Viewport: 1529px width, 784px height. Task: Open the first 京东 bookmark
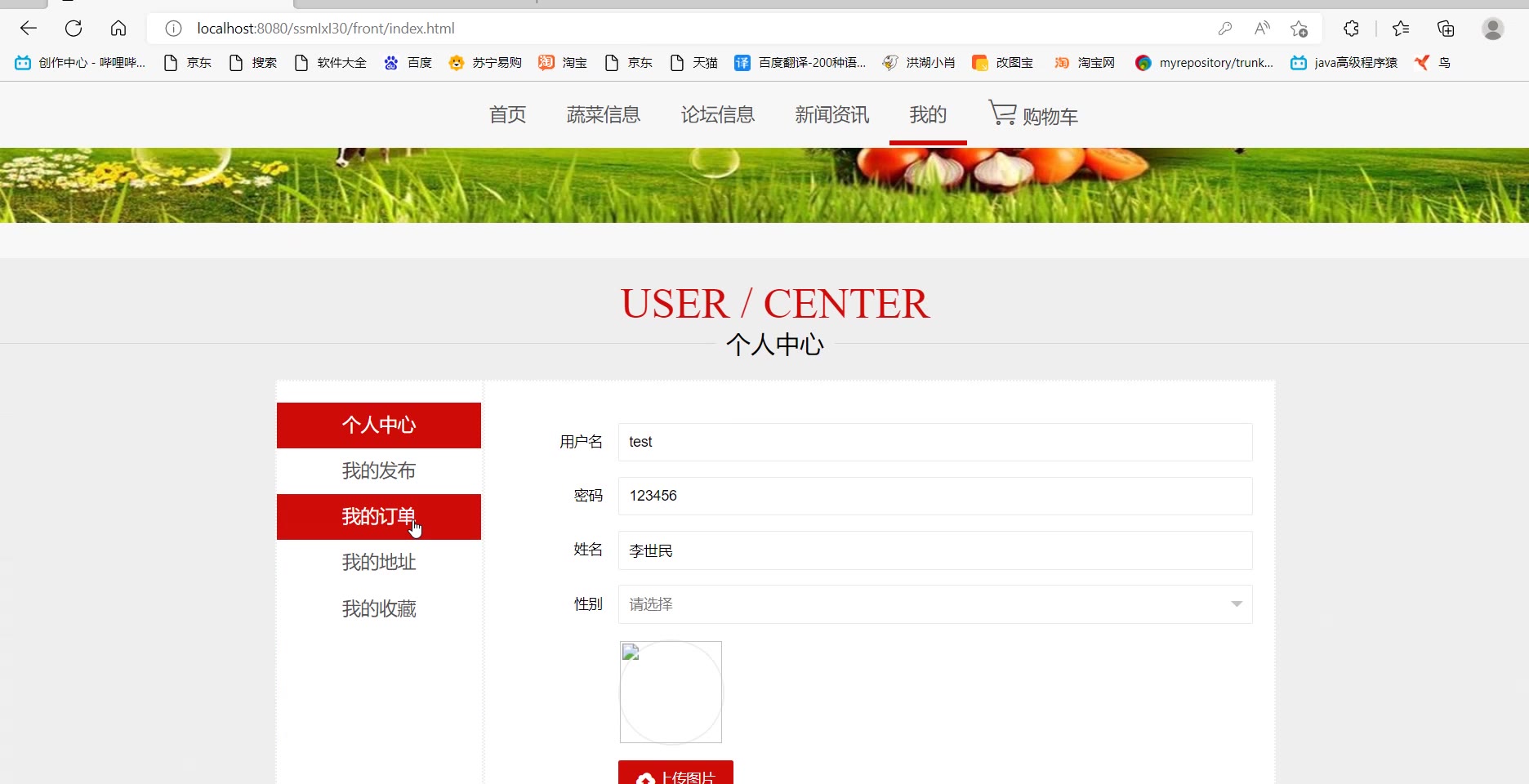(x=188, y=63)
